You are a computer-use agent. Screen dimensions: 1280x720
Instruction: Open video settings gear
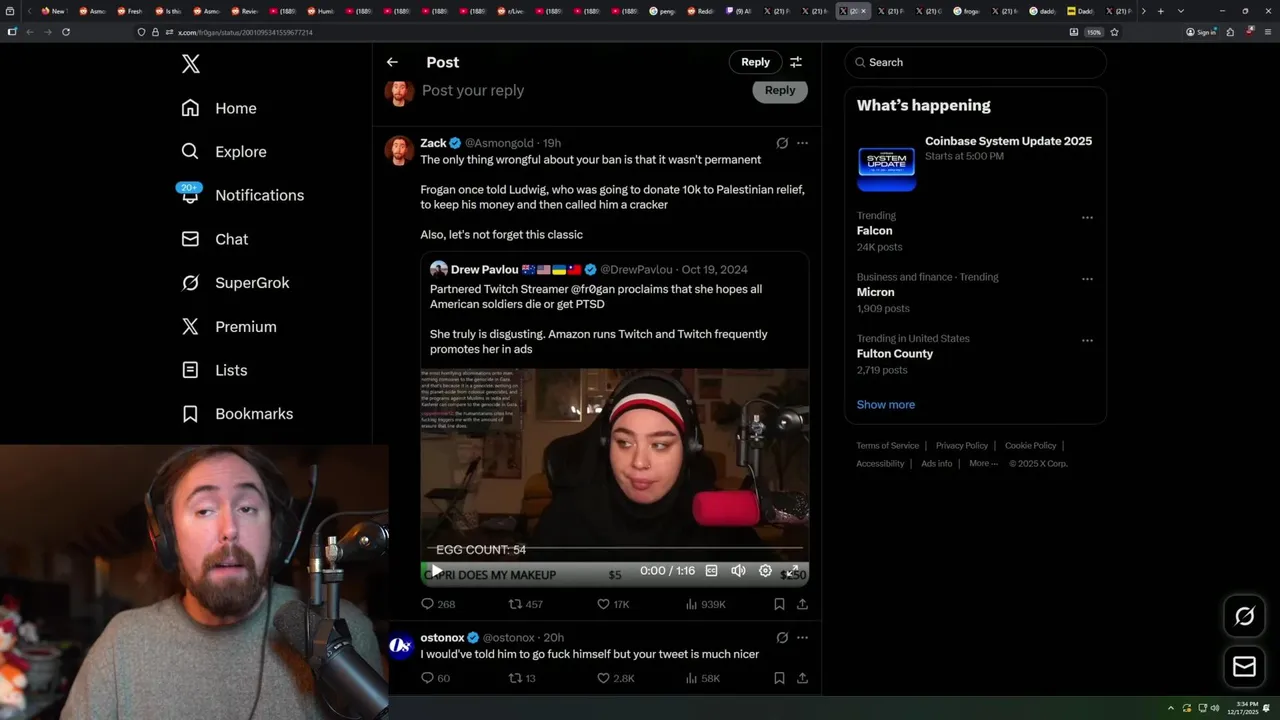click(765, 571)
